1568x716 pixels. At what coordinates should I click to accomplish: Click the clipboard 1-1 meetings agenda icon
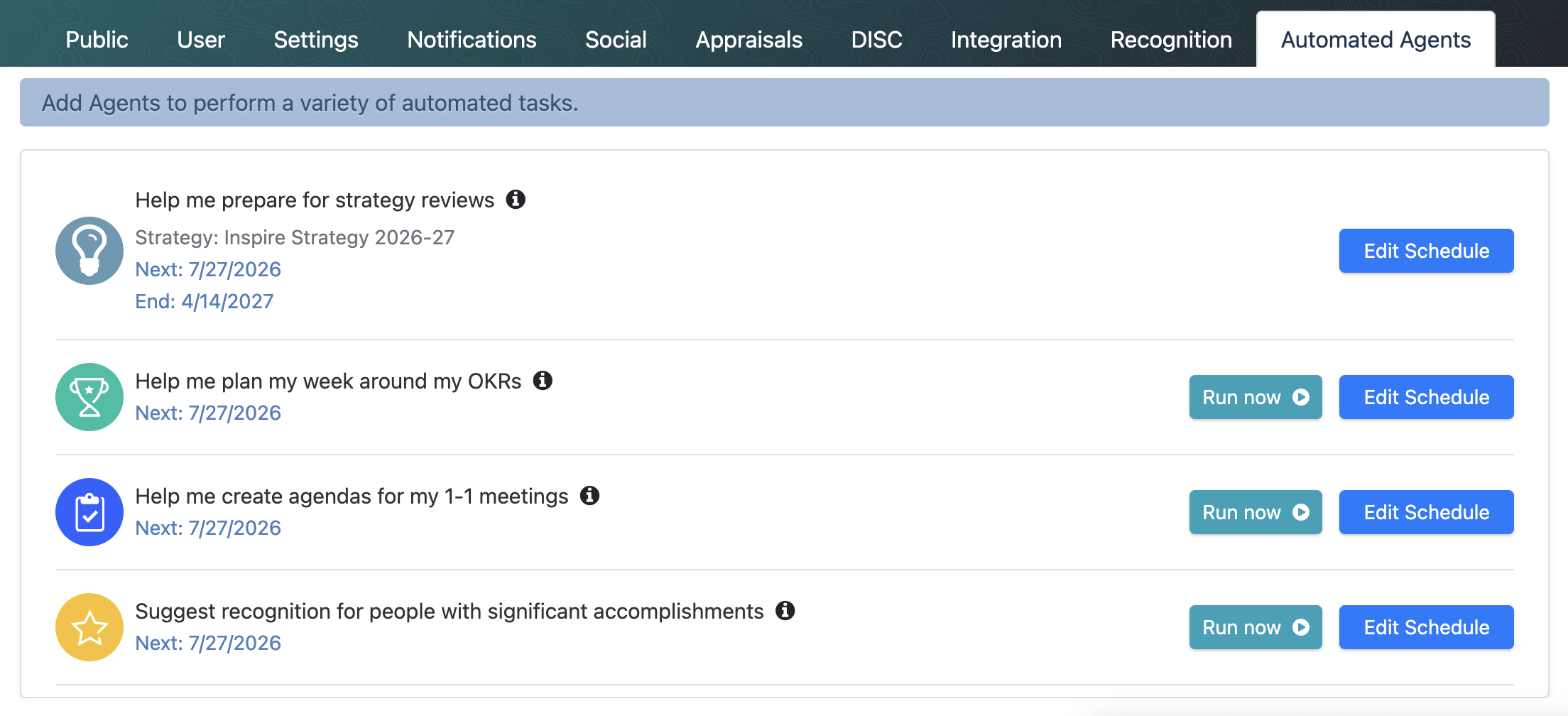tap(89, 512)
